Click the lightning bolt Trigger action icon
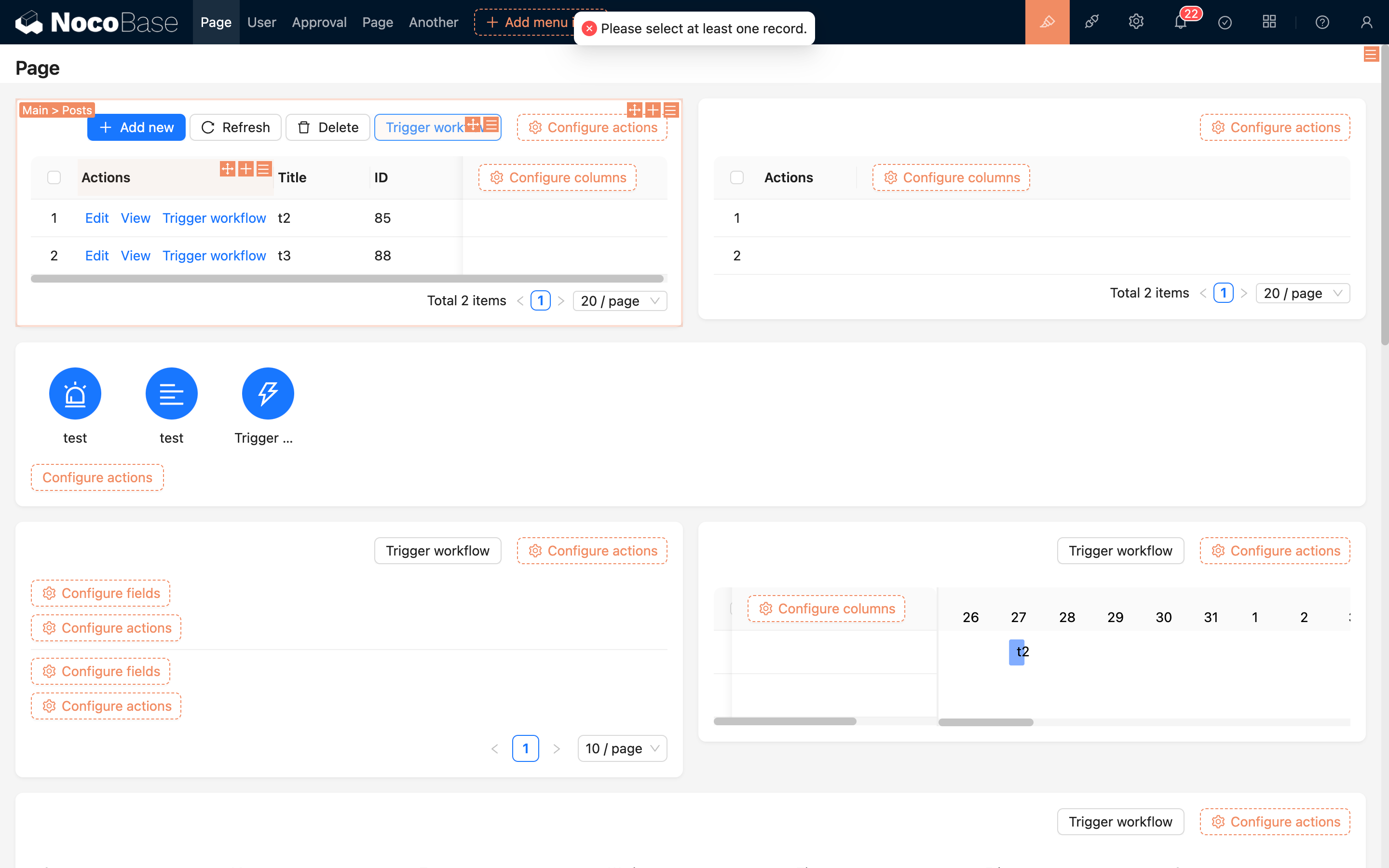This screenshot has width=1389, height=868. [x=268, y=393]
